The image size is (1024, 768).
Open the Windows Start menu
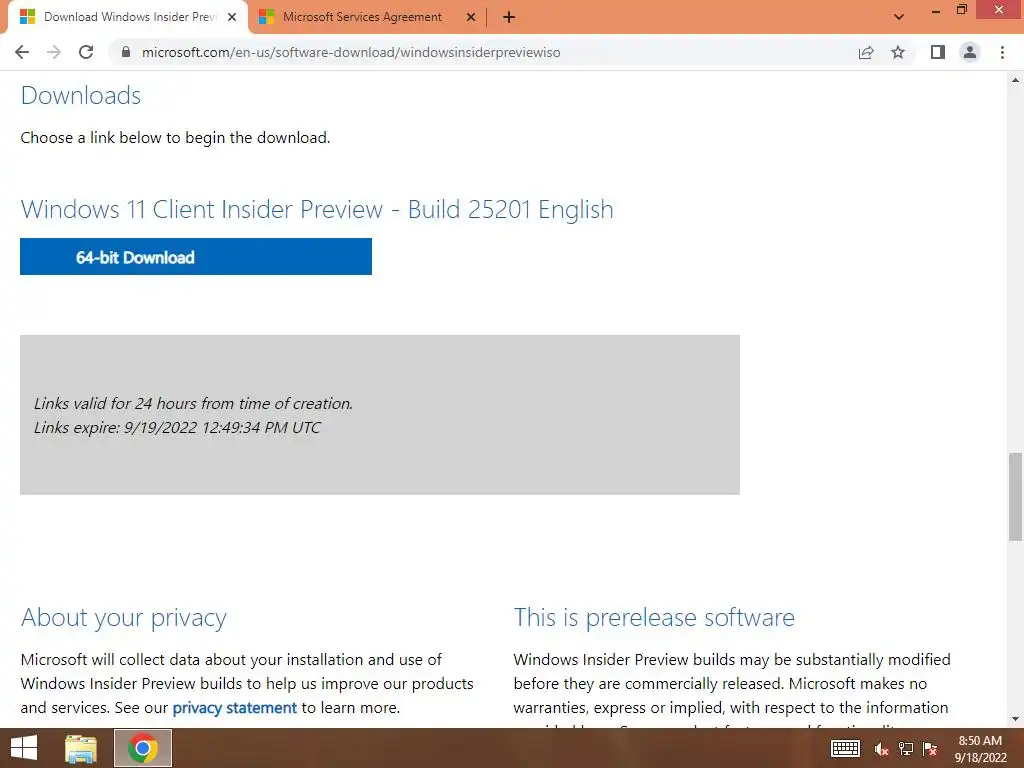24,748
